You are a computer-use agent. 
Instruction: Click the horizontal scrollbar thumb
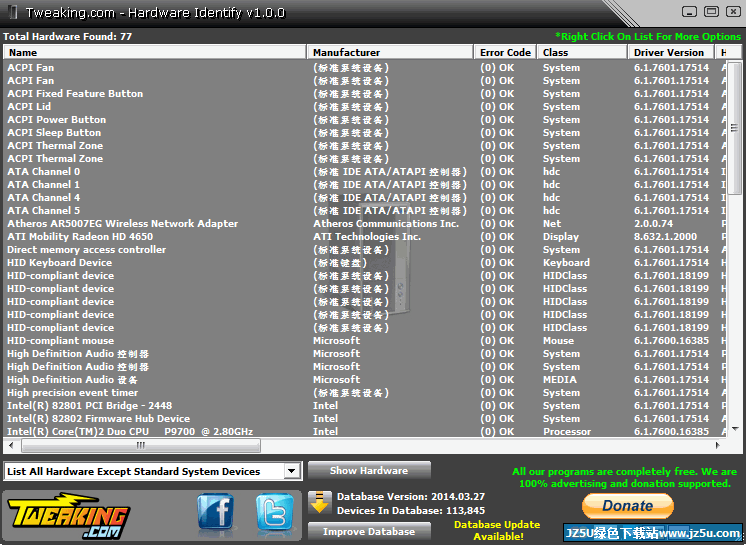pyautogui.click(x=141, y=446)
